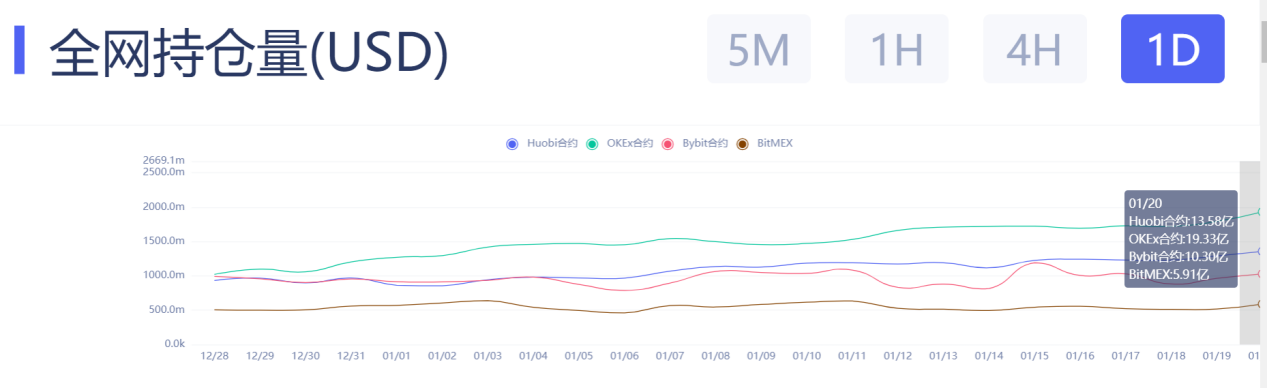Click the 01/08 date axis label
The height and width of the screenshot is (388, 1267).
715,356
